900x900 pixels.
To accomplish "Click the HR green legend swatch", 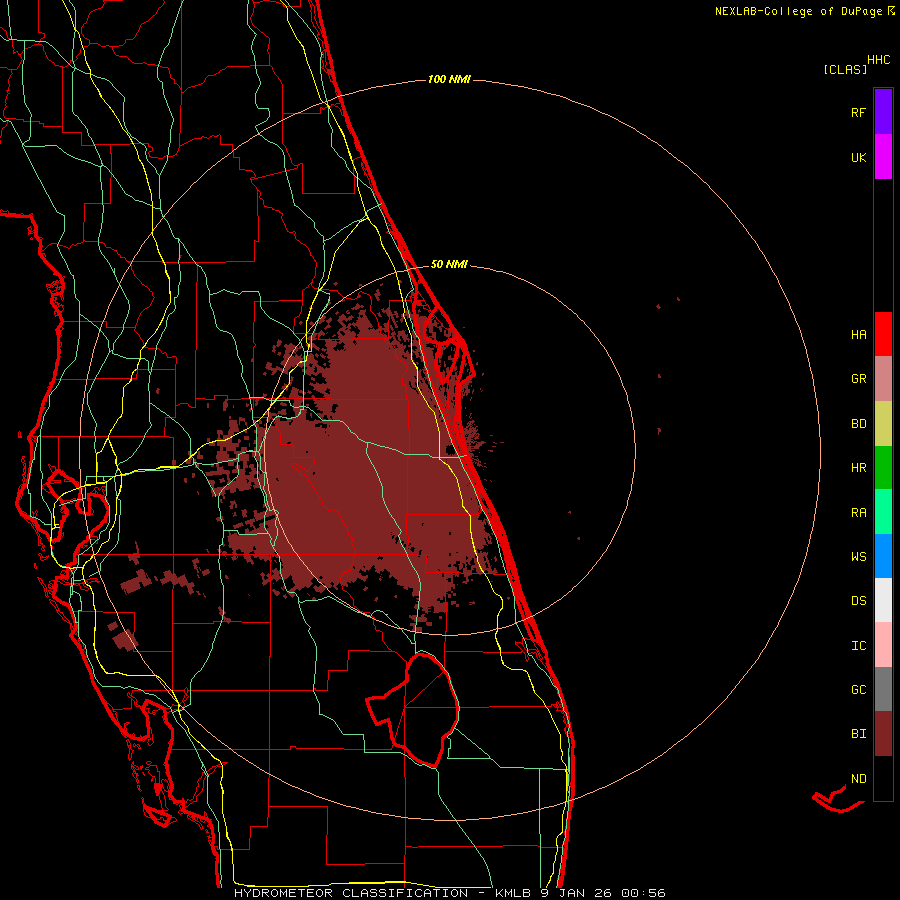I will [x=883, y=468].
